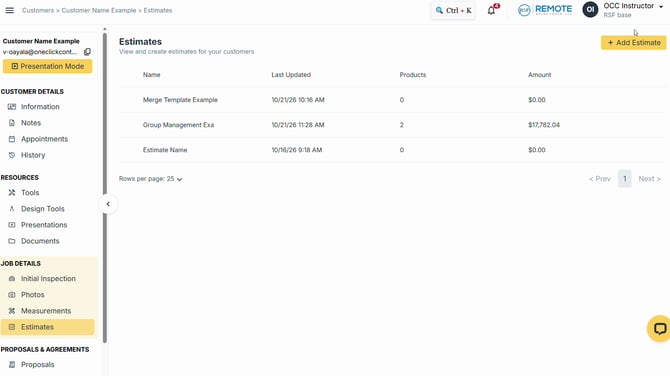Open the Photos page
The image size is (670, 376).
pos(32,295)
